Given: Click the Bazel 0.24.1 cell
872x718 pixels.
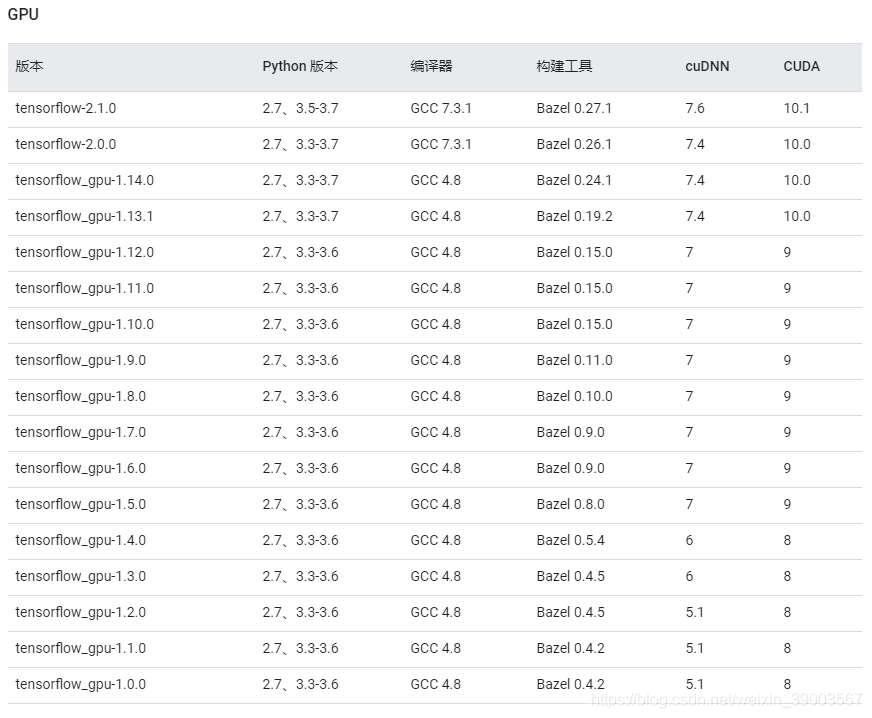Looking at the screenshot, I should (574, 180).
